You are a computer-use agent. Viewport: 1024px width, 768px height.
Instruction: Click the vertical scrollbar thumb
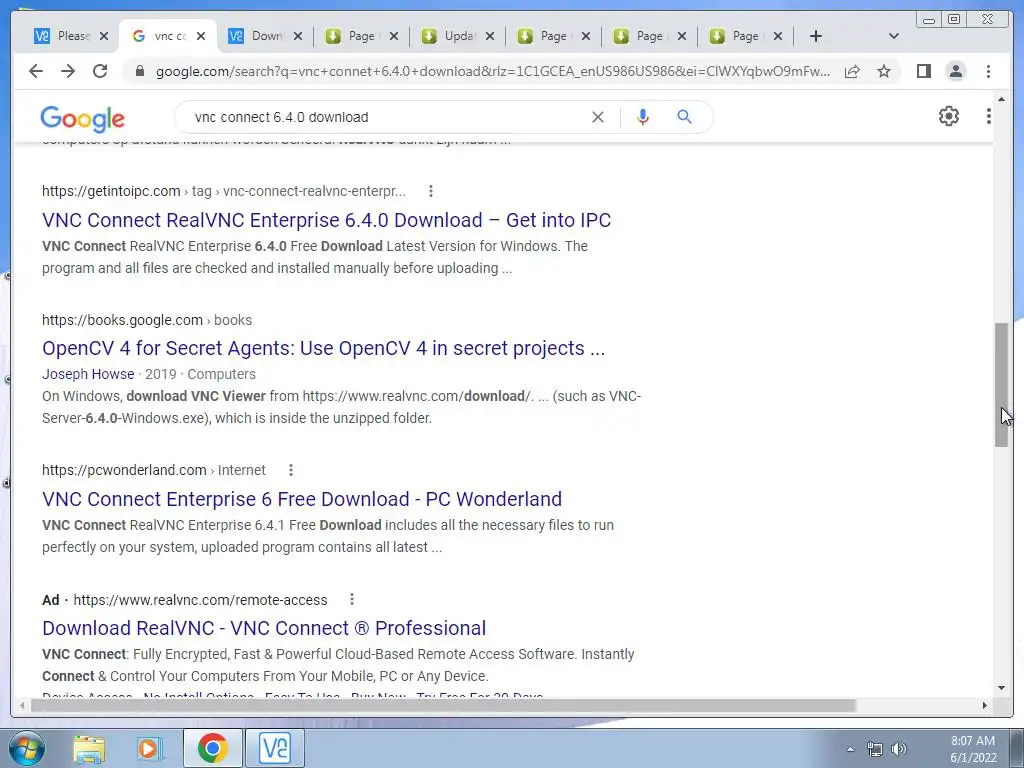click(1002, 385)
